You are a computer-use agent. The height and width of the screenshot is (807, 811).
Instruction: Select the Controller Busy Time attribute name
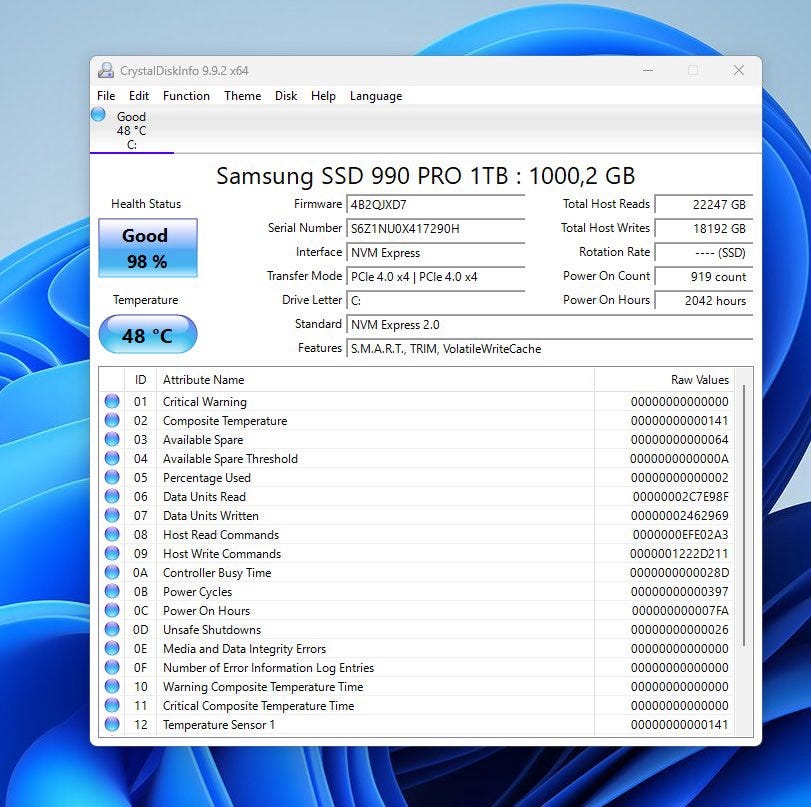click(217, 573)
